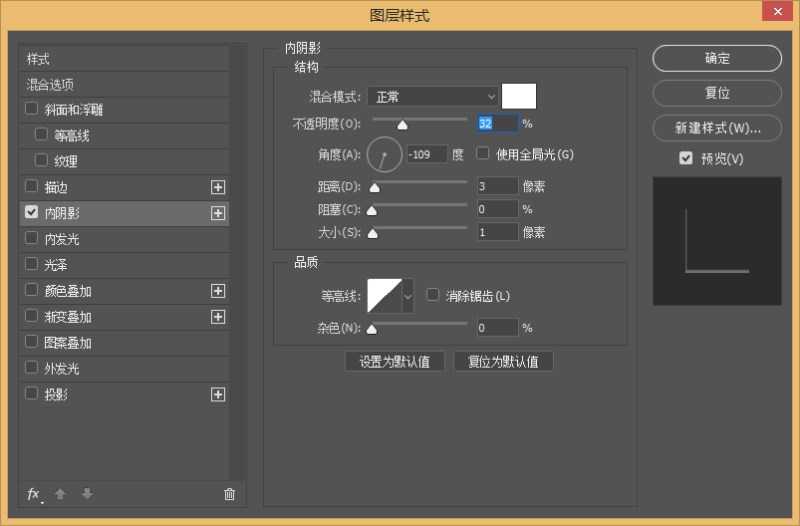
Task: Click the move effect up arrow
Action: point(60,494)
